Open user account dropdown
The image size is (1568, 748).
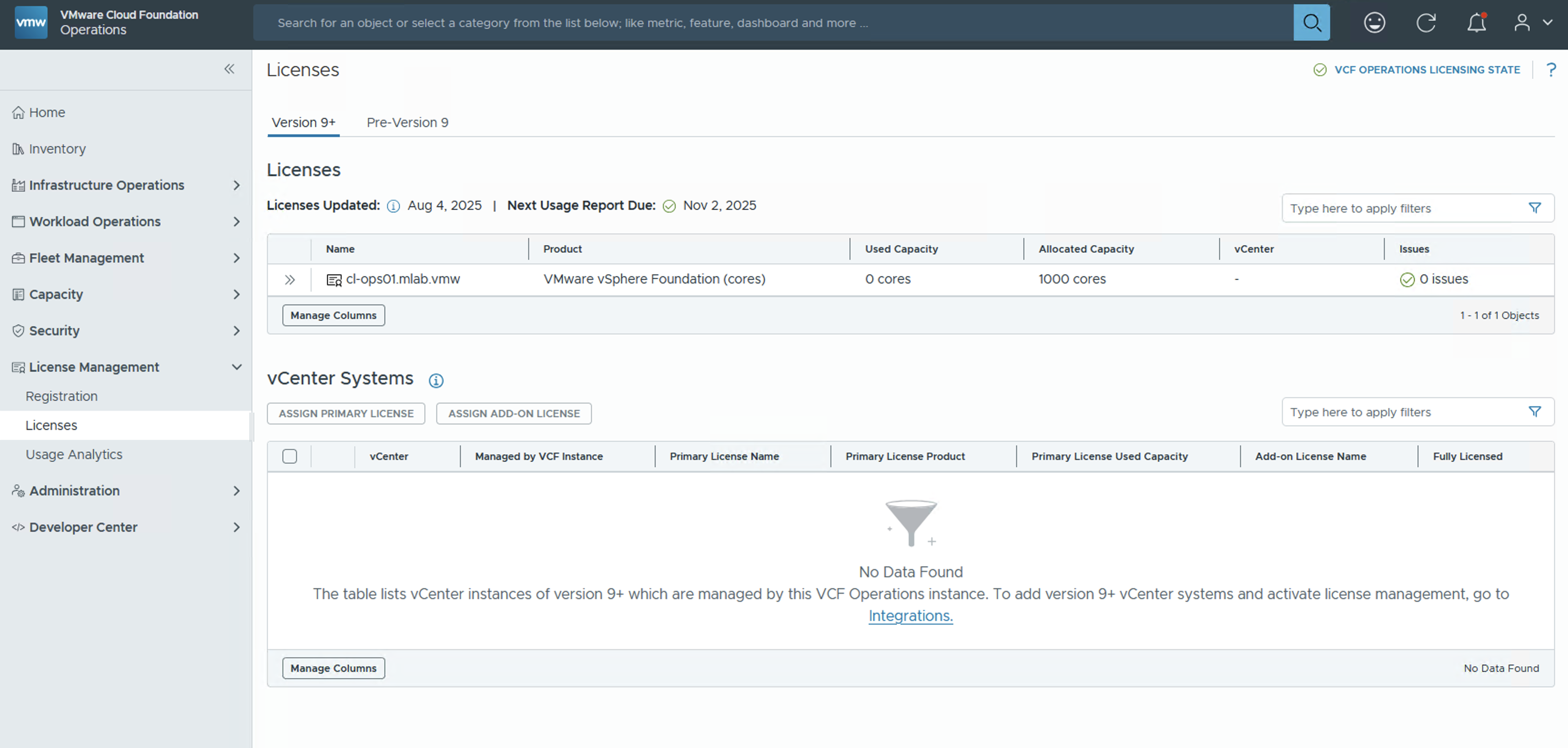(1532, 22)
